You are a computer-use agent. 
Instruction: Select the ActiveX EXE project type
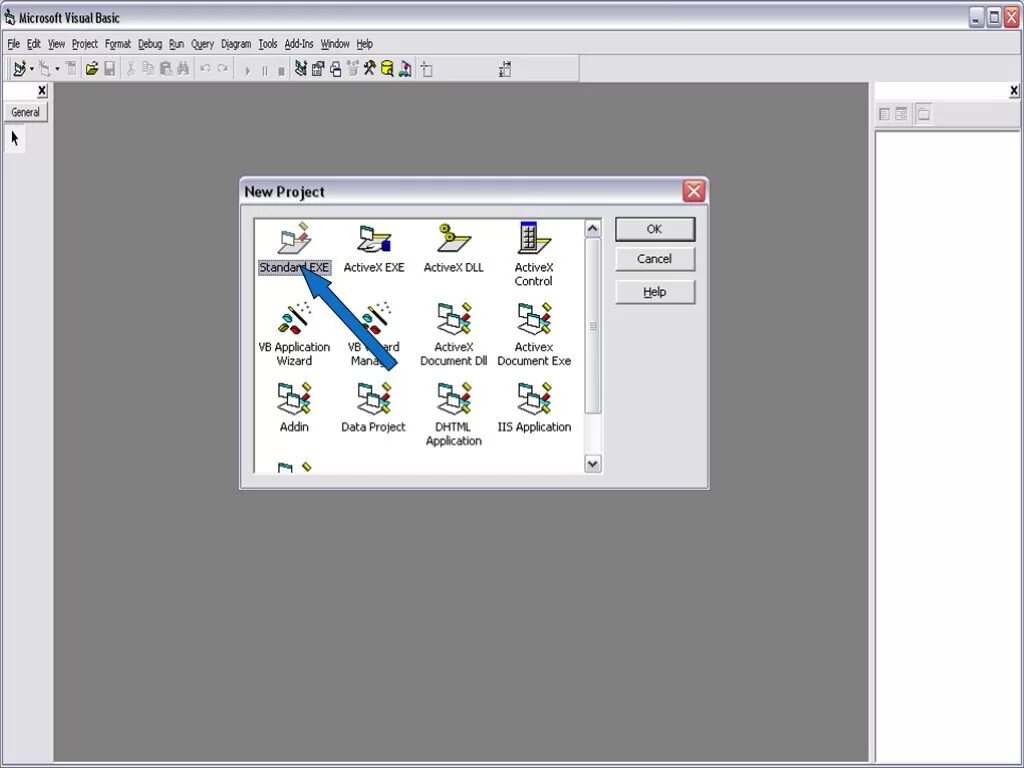[374, 248]
